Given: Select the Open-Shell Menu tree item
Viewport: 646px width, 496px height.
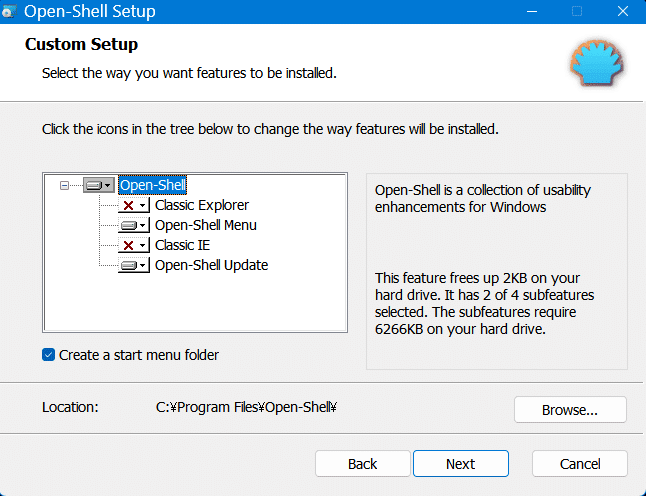Looking at the screenshot, I should pos(206,225).
